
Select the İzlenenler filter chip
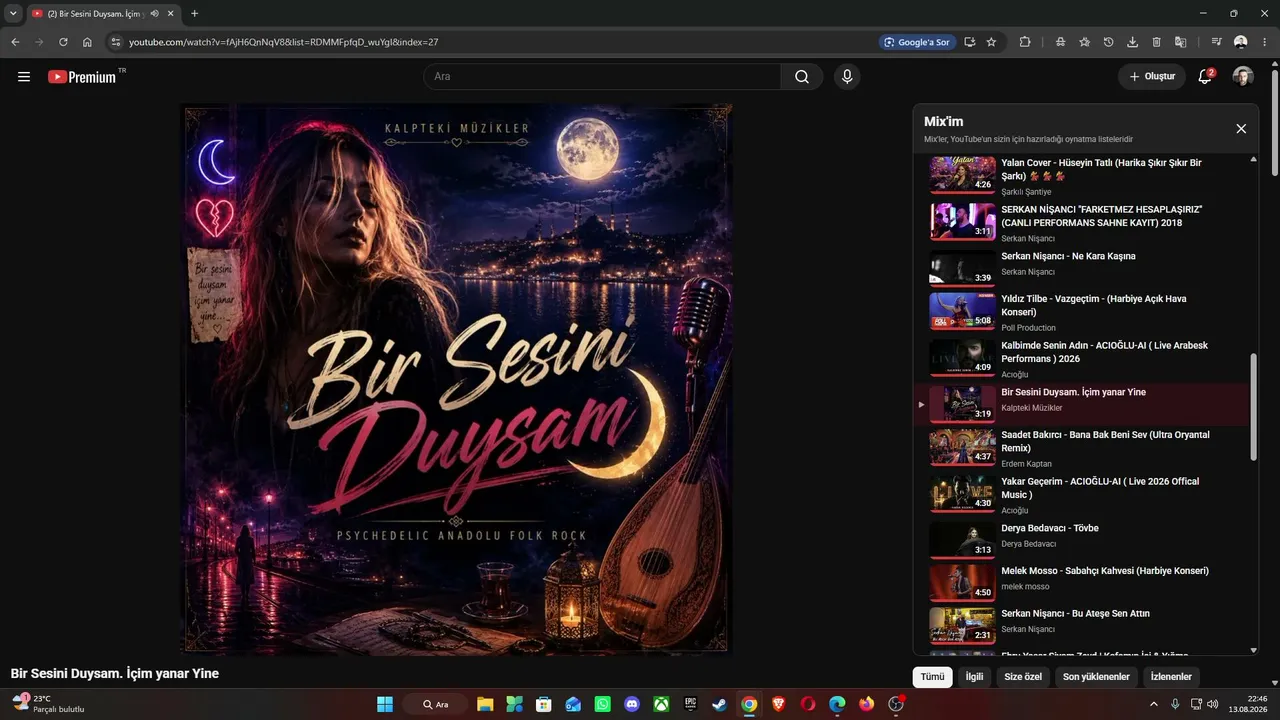click(x=1171, y=677)
